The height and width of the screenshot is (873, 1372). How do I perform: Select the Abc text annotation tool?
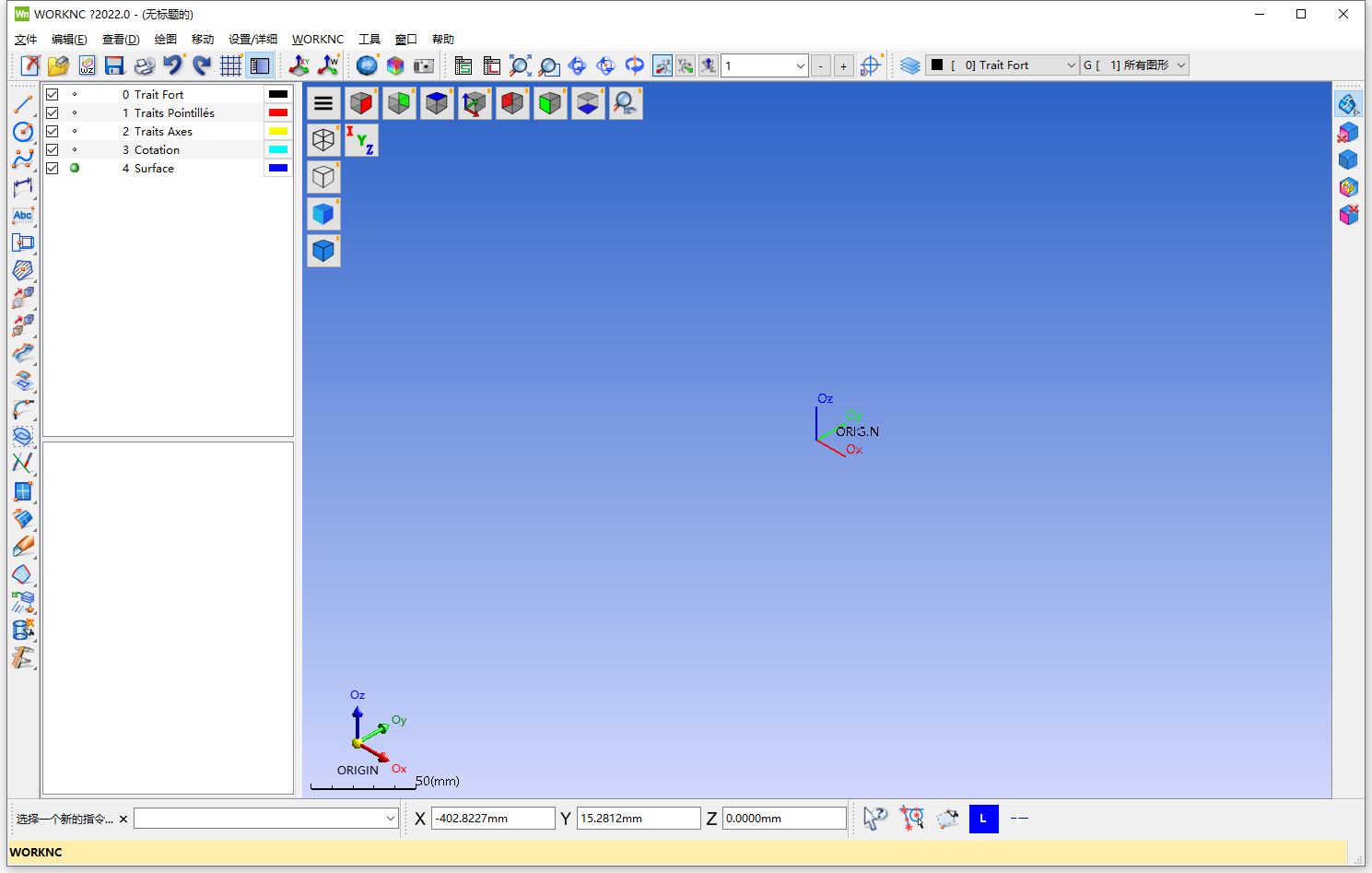(23, 216)
